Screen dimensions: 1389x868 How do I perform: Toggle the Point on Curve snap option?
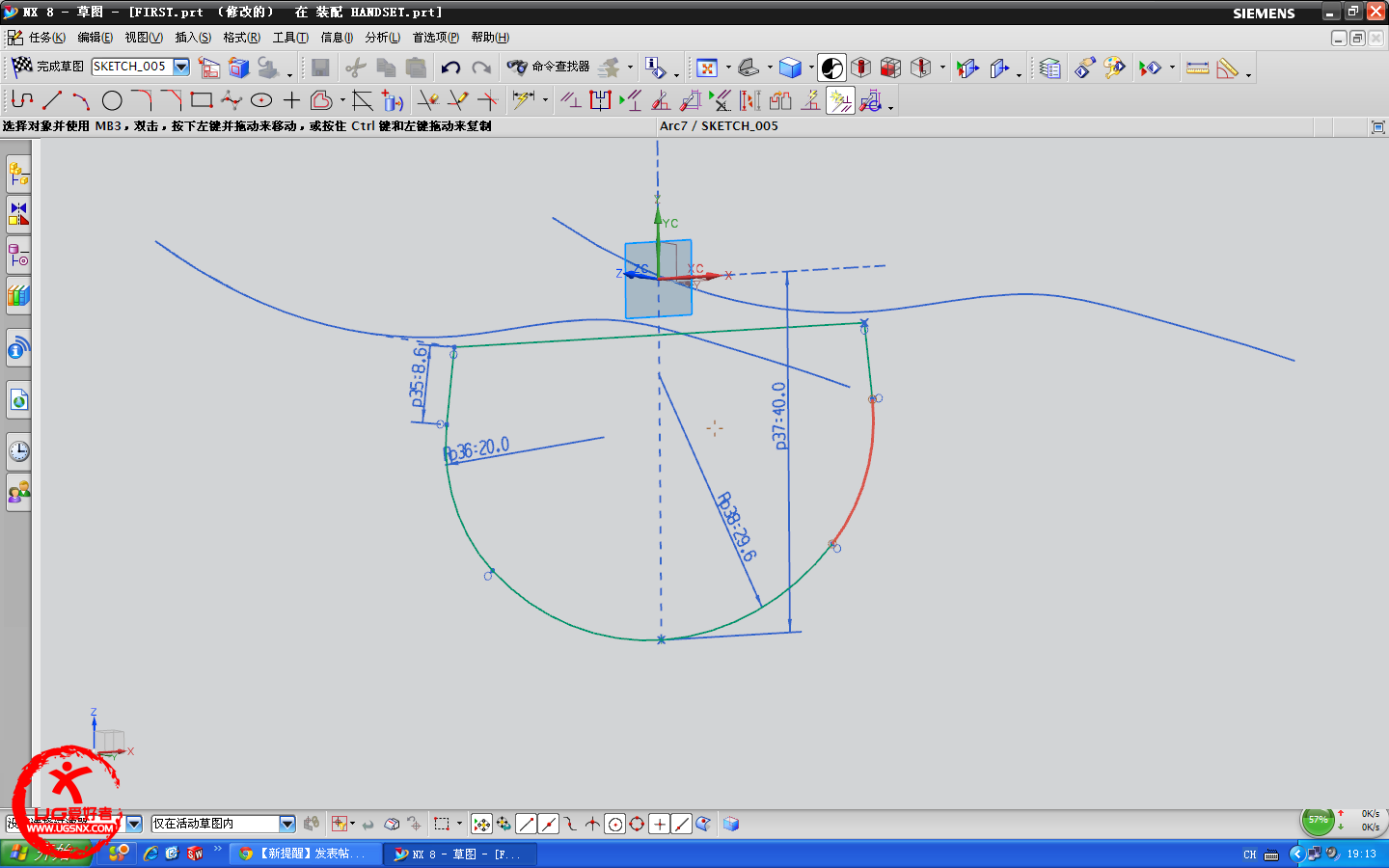681,824
